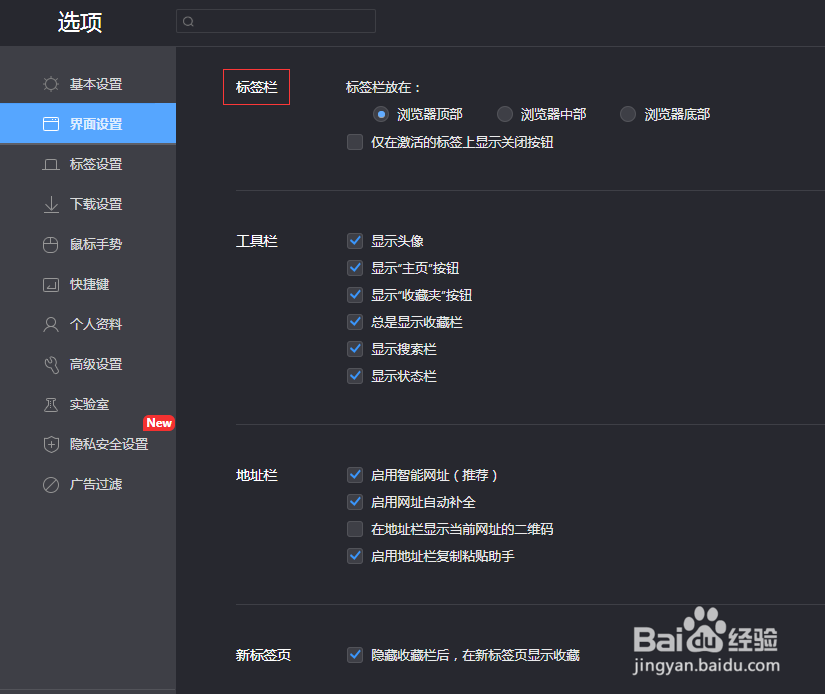Uncheck 显示头像 in the 工具栏 section

click(x=355, y=240)
